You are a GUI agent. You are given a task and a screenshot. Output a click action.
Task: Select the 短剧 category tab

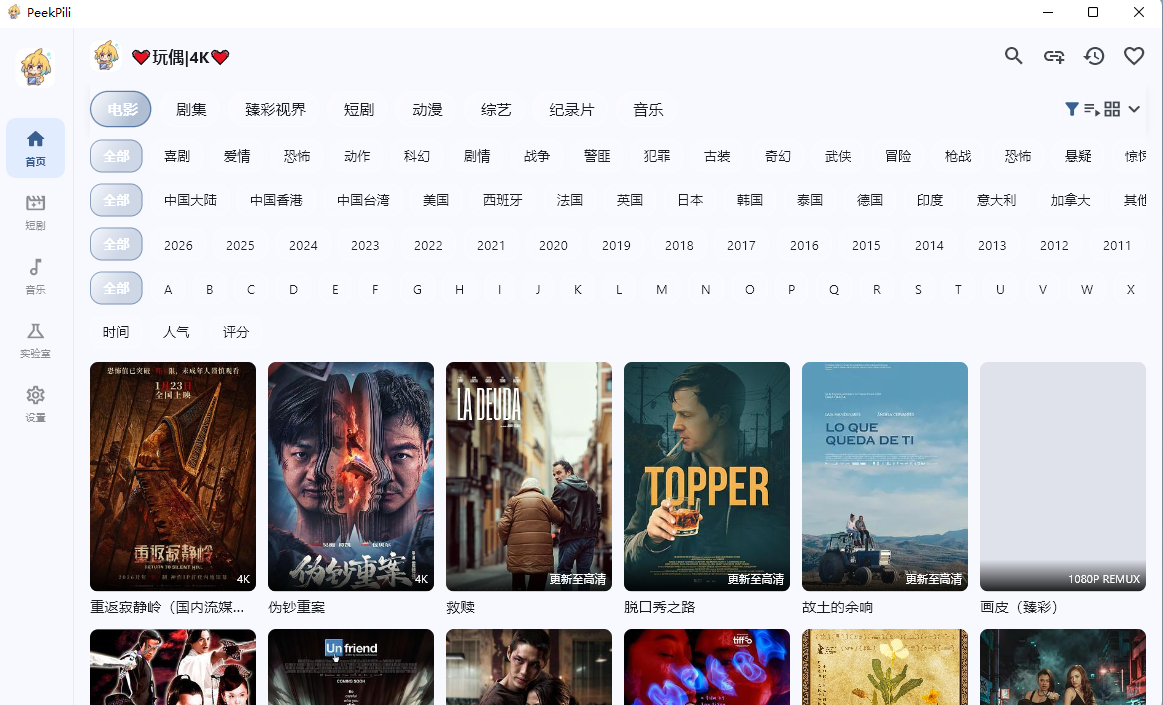click(359, 110)
